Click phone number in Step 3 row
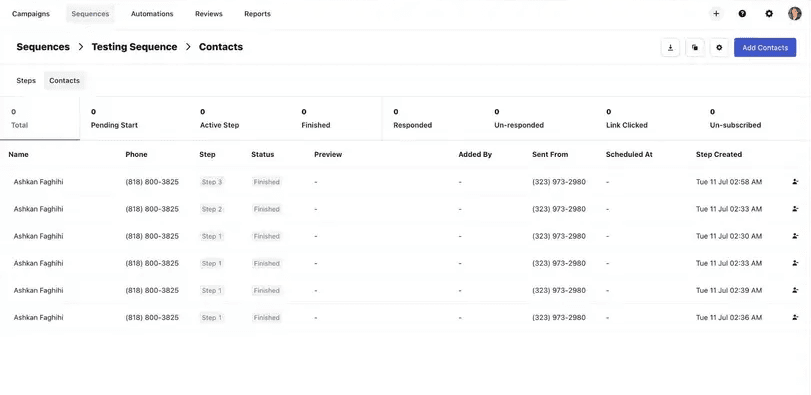The height and width of the screenshot is (395, 811). [x=152, y=182]
